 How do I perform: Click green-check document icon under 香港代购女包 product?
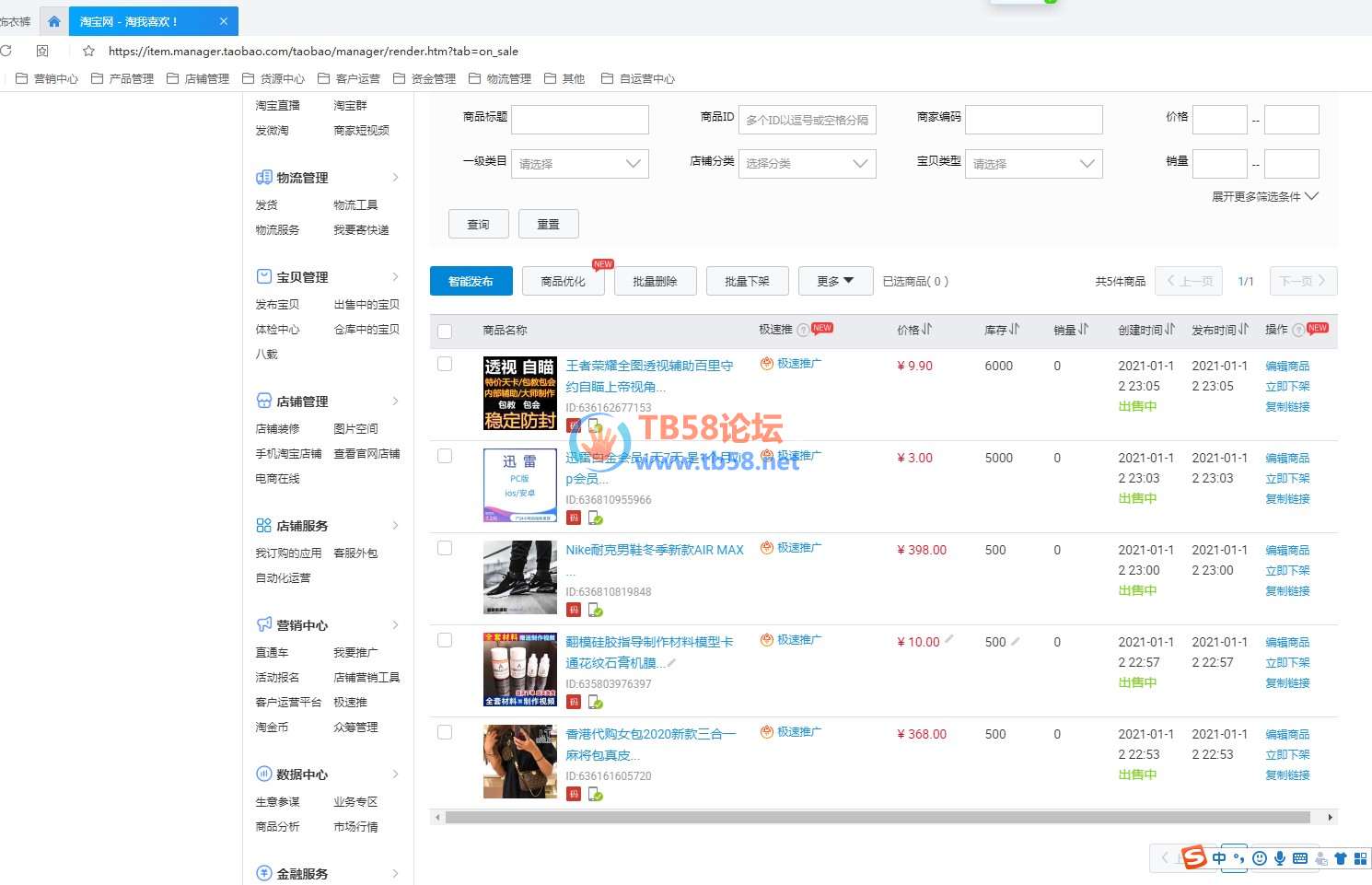tap(595, 794)
